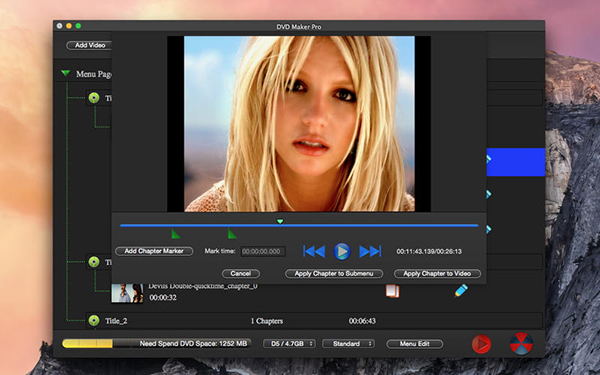Click the pencil icon in the blue highlighted row
Screen dimensions: 600x375
pyautogui.click(x=489, y=159)
